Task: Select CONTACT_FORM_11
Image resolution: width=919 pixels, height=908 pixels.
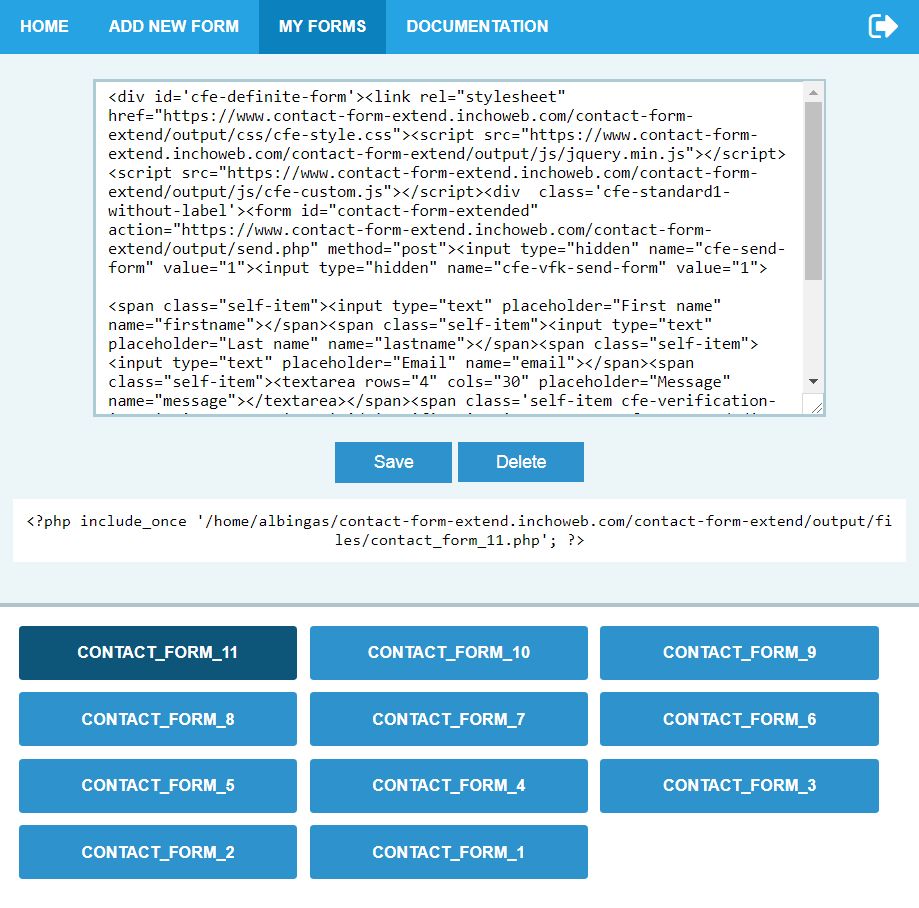Action: [158, 652]
